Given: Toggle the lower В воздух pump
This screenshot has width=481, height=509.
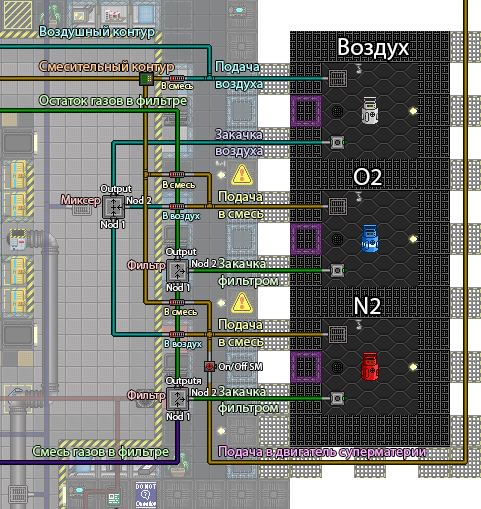Looking at the screenshot, I should click(177, 334).
